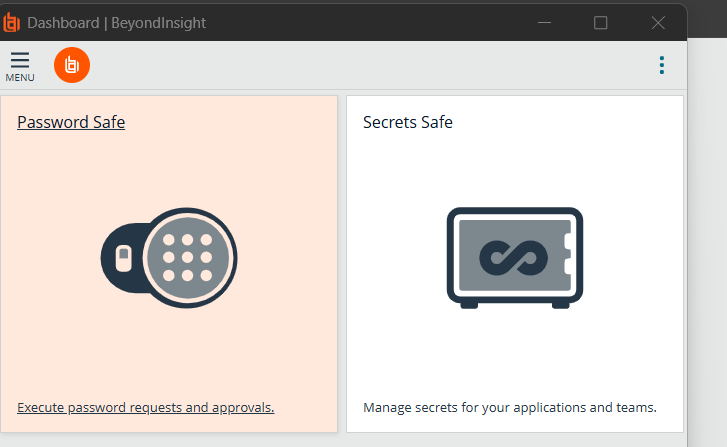727x447 pixels.
Task: Click the BeyondInsight icon in the title bar
Action: (11, 23)
